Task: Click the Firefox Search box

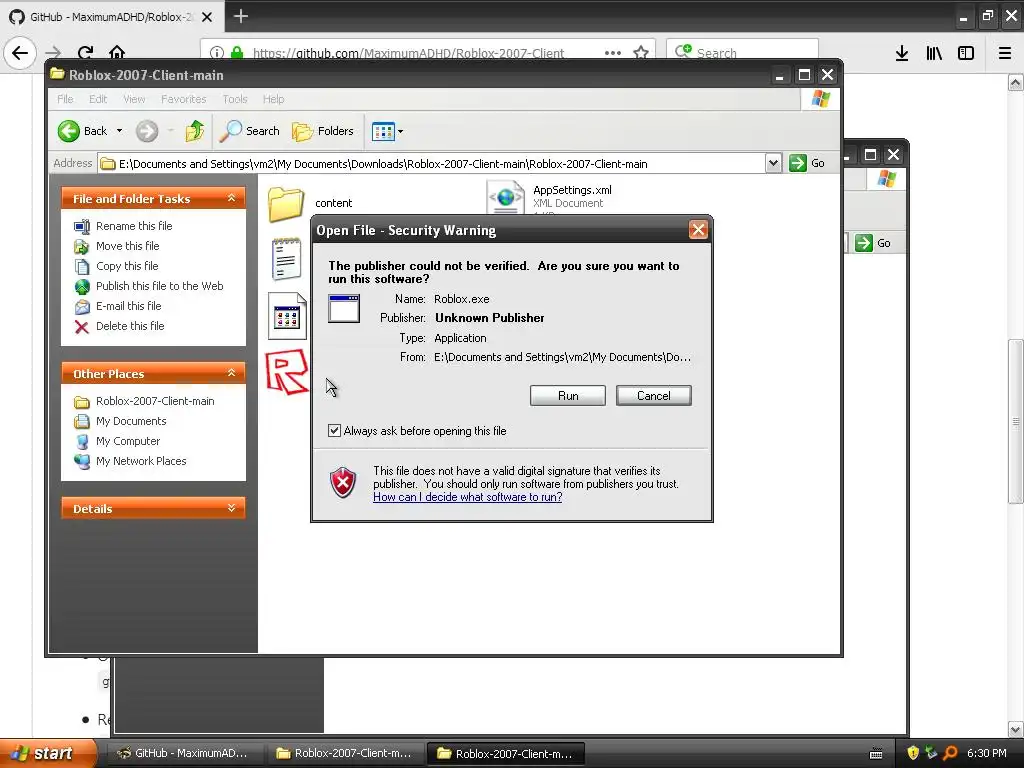Action: click(x=742, y=53)
